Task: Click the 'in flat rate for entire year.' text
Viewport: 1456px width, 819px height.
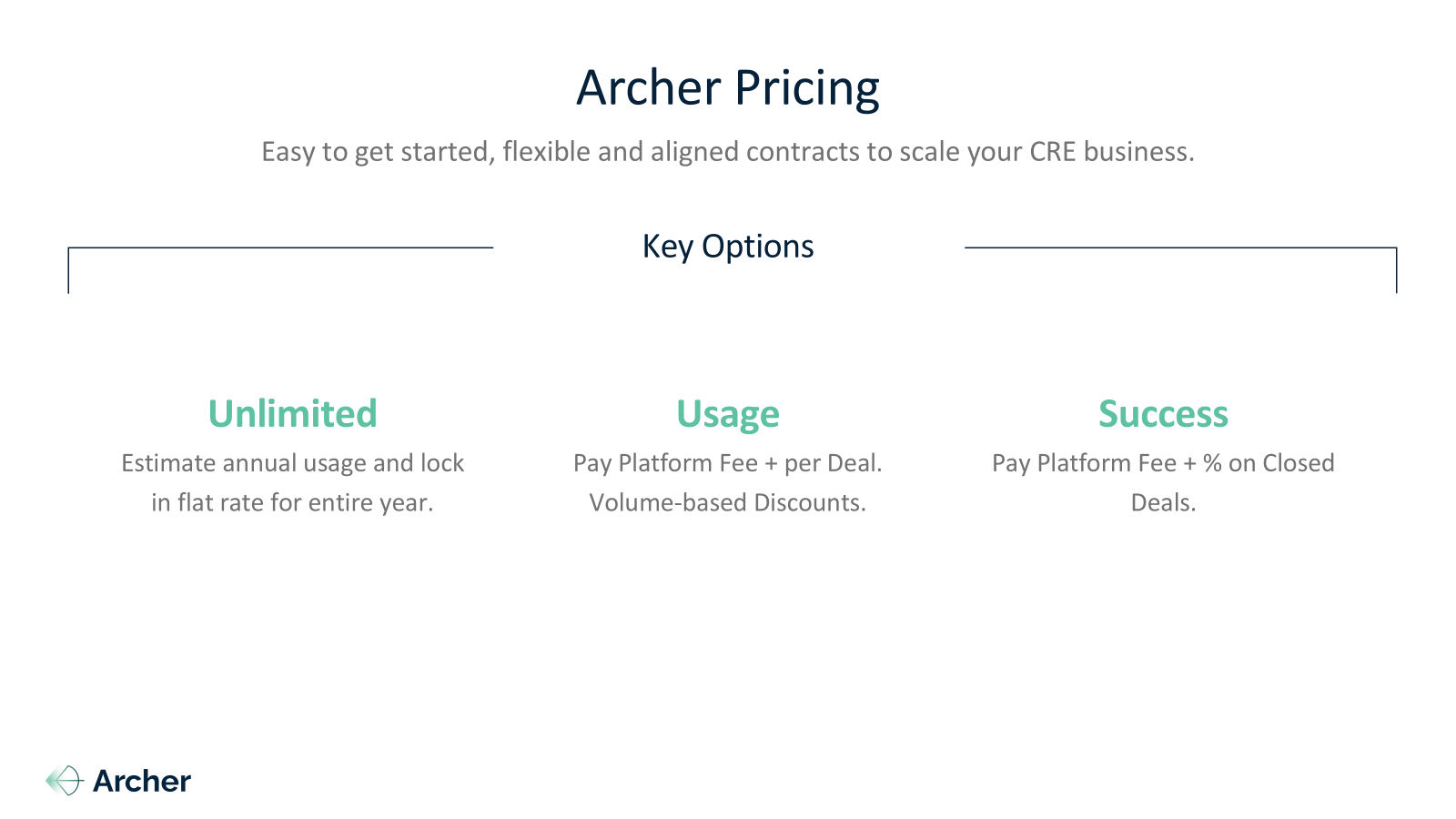Action: tap(292, 503)
